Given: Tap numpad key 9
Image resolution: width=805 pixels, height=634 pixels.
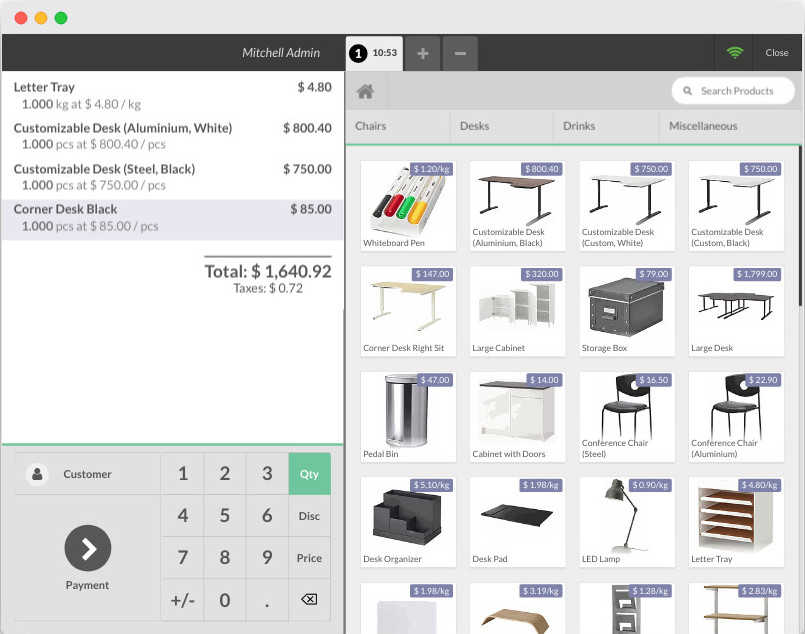Looking at the screenshot, I should [x=267, y=558].
